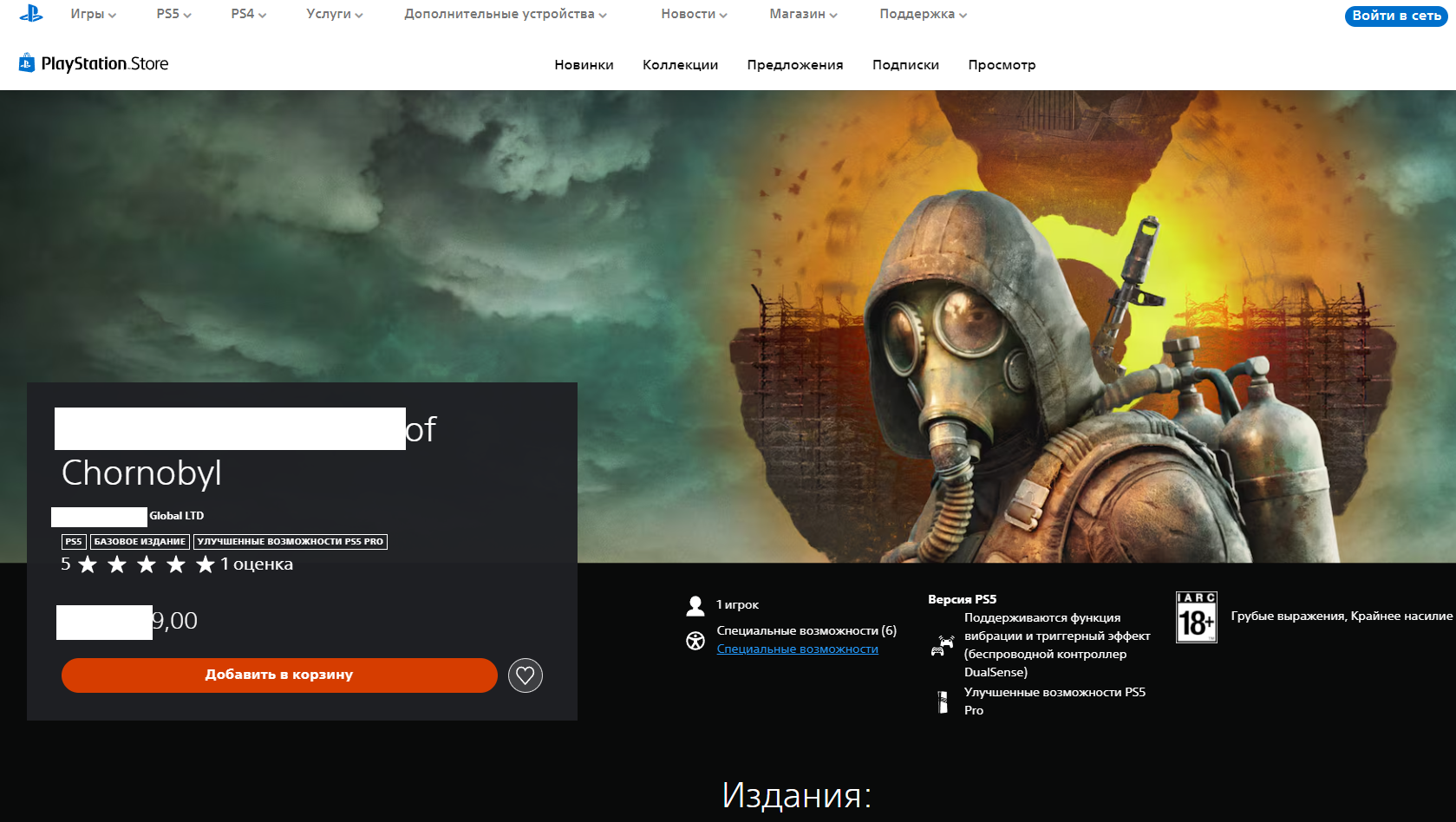Click the PlayStation logo icon
The image size is (1456, 822).
click(x=31, y=13)
